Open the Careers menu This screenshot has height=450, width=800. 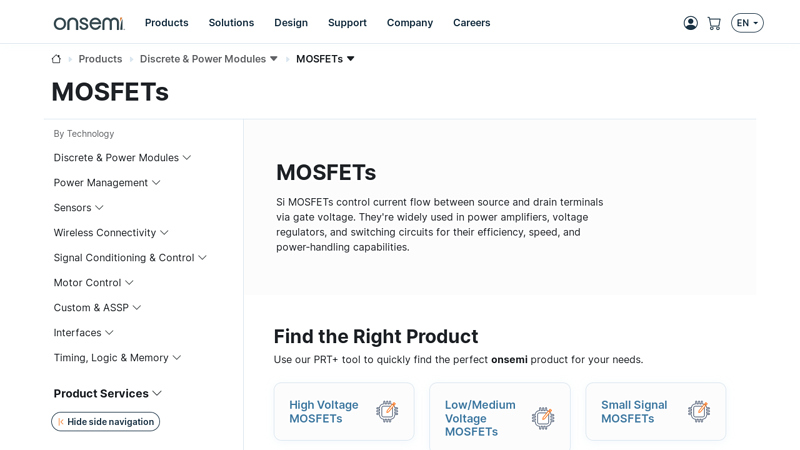471,23
